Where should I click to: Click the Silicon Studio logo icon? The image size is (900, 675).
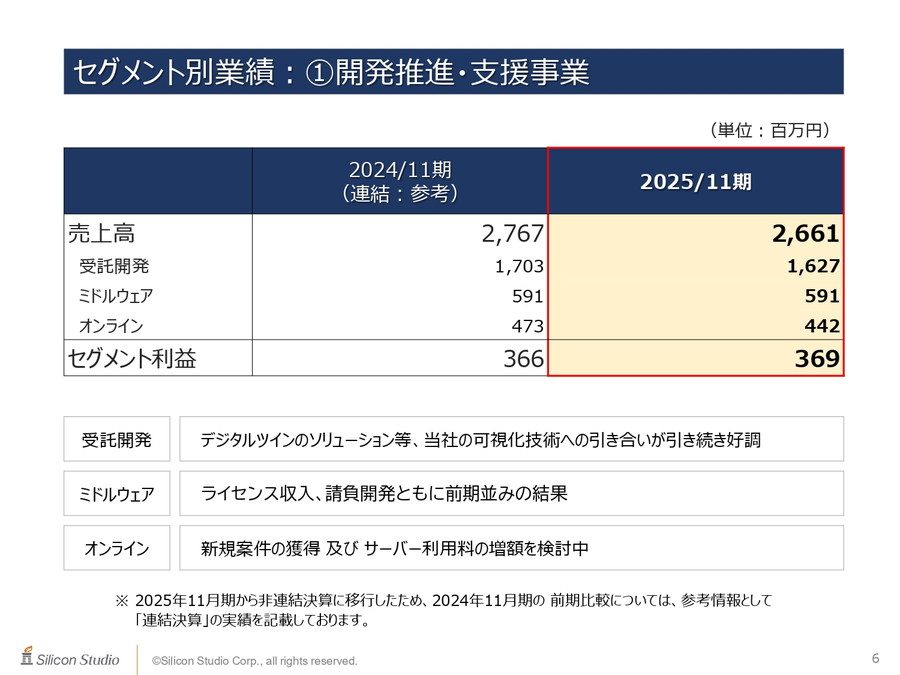(27, 657)
